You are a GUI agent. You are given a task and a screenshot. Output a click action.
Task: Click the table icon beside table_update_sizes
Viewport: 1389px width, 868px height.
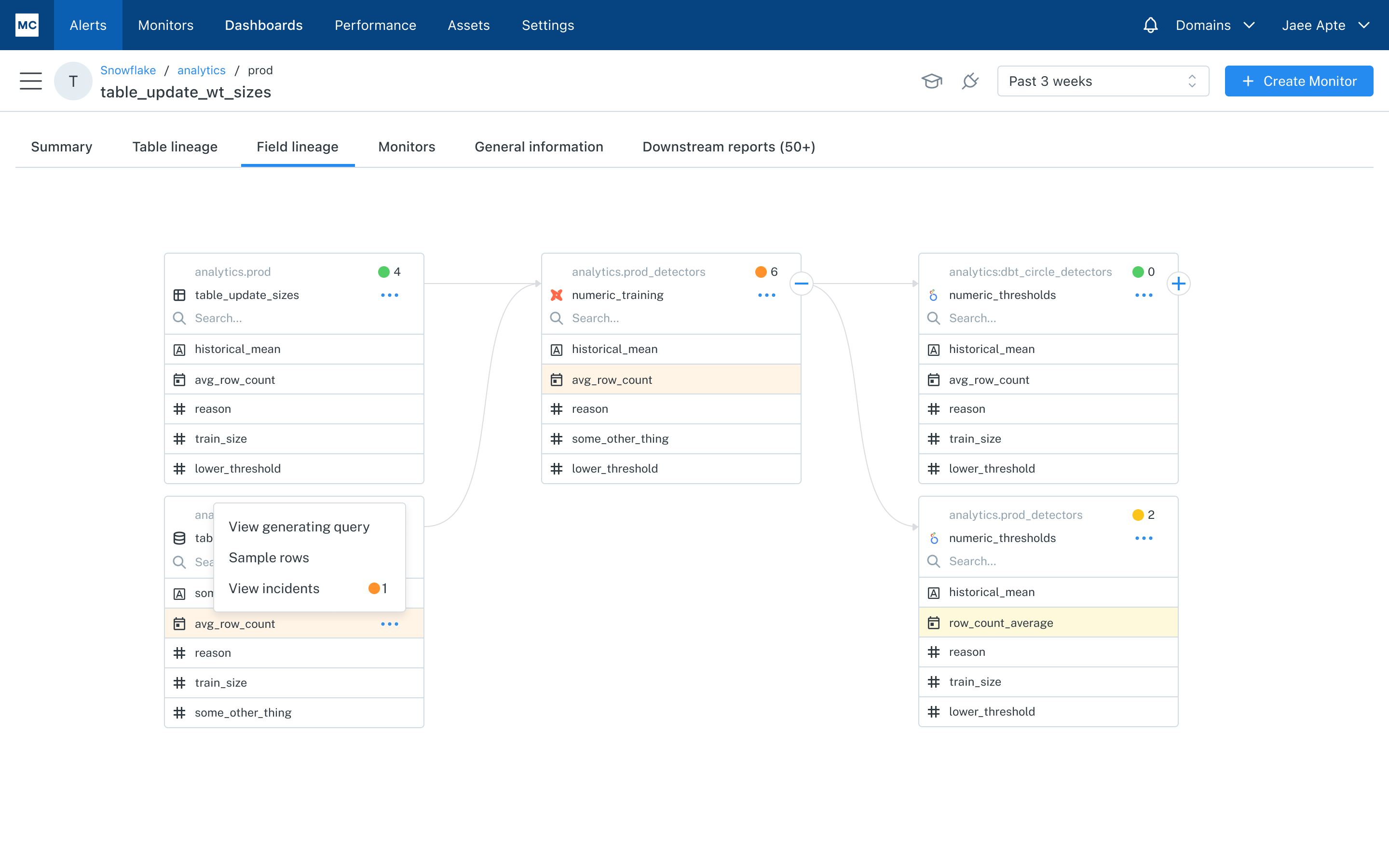pos(179,295)
